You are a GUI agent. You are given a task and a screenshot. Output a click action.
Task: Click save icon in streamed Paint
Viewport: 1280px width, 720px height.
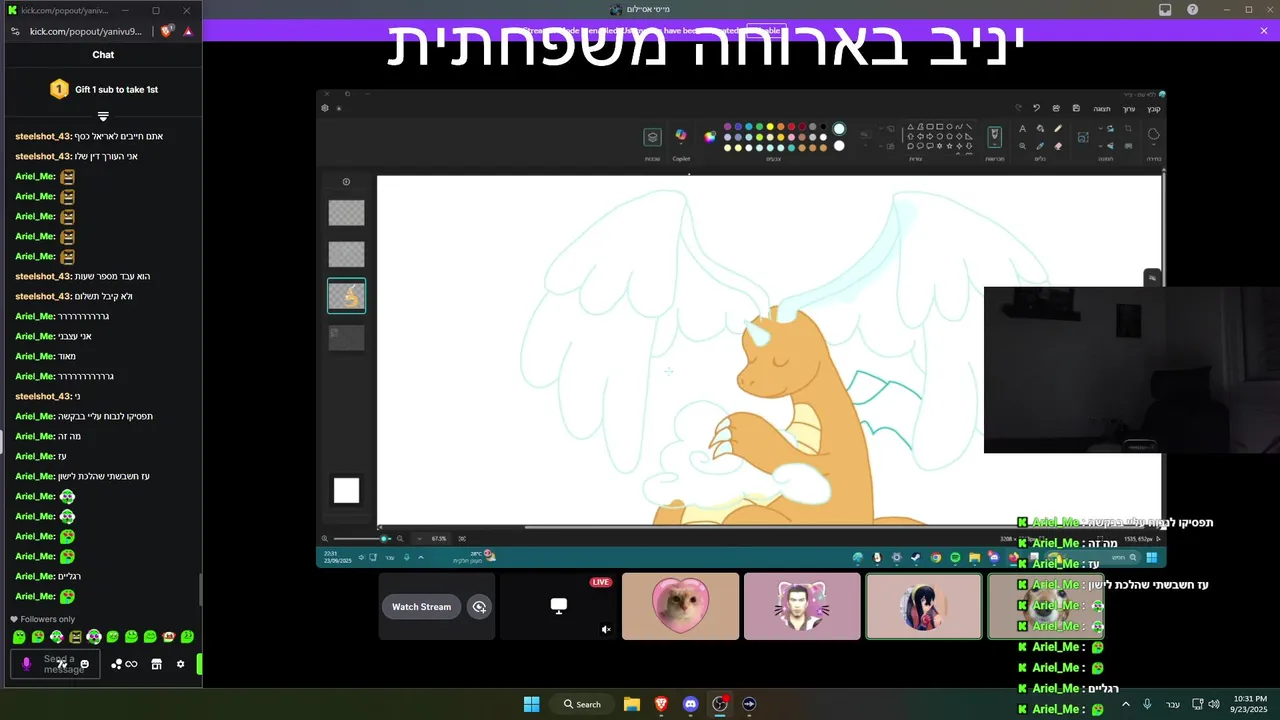(x=1075, y=108)
